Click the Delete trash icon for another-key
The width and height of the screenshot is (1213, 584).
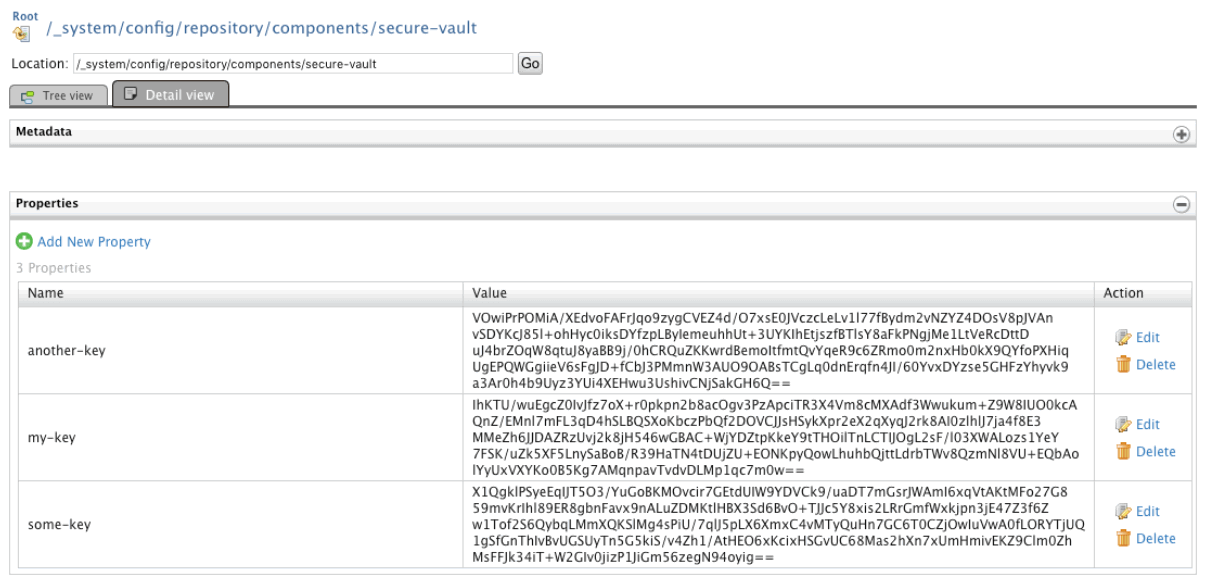(x=1123, y=365)
